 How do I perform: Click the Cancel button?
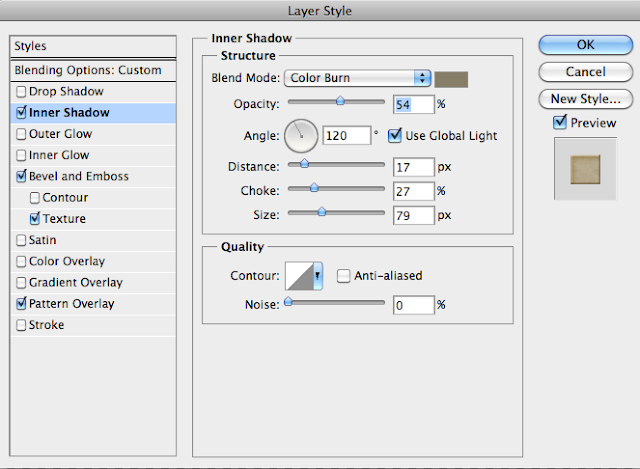(585, 72)
